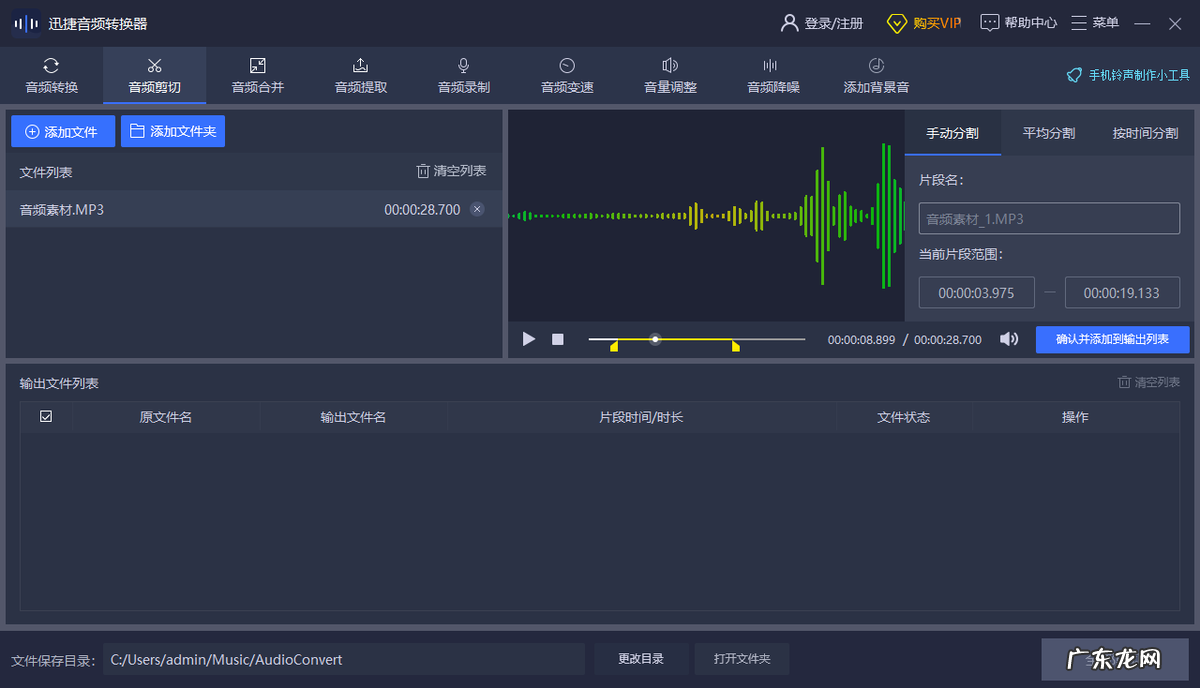Click the segment name input field
This screenshot has height=688, width=1200.
click(x=1048, y=218)
